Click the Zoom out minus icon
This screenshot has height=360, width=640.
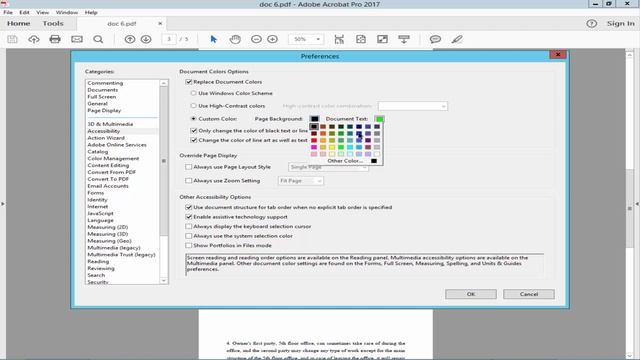256,39
